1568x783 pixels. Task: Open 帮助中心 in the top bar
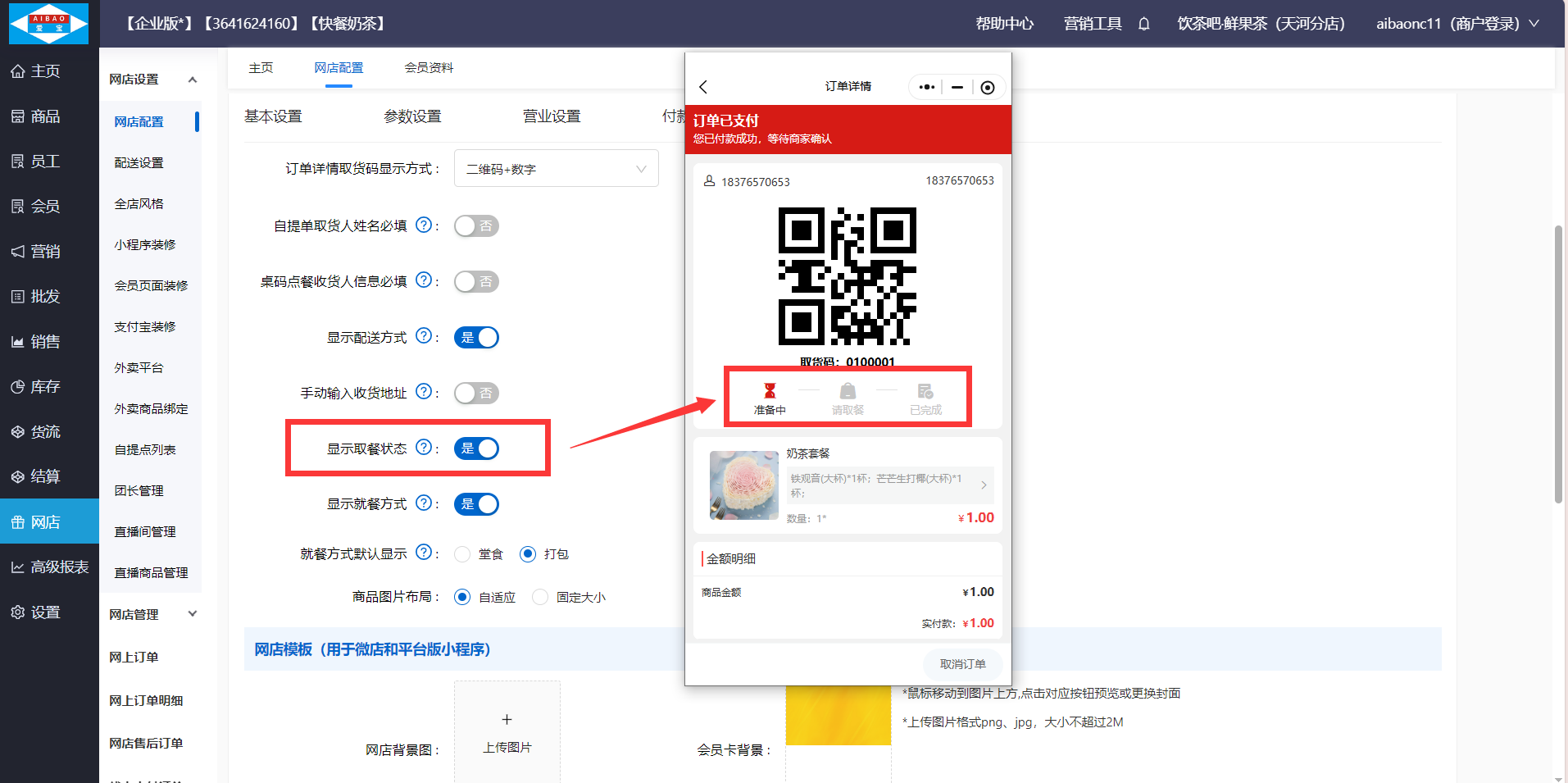tap(1004, 24)
